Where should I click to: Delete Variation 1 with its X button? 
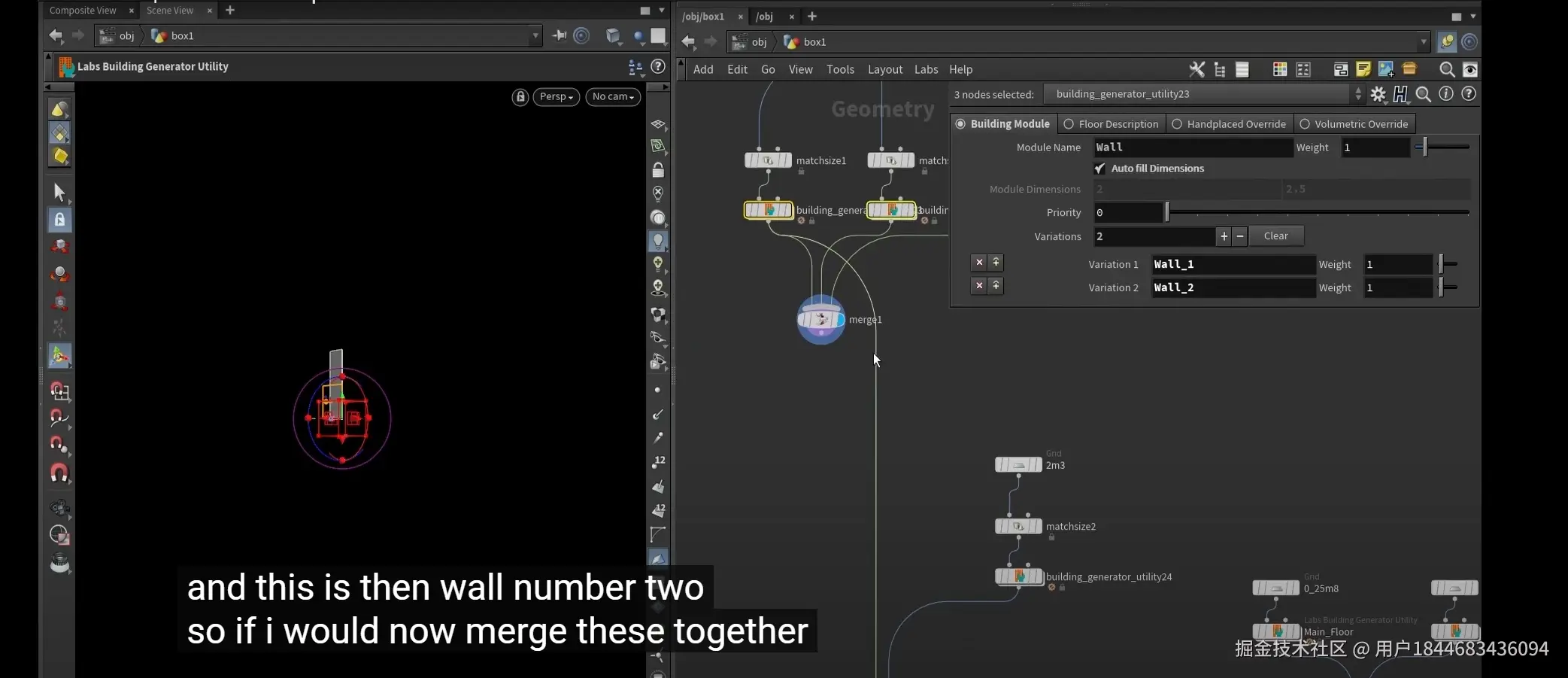tap(979, 263)
